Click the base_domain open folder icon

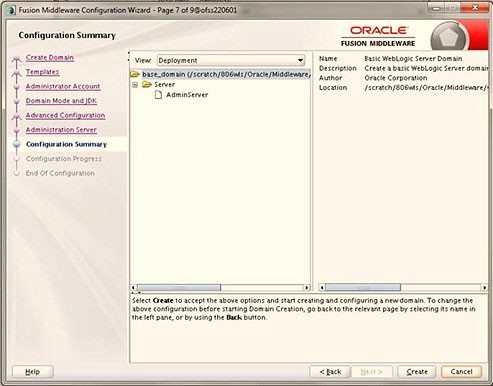135,74
